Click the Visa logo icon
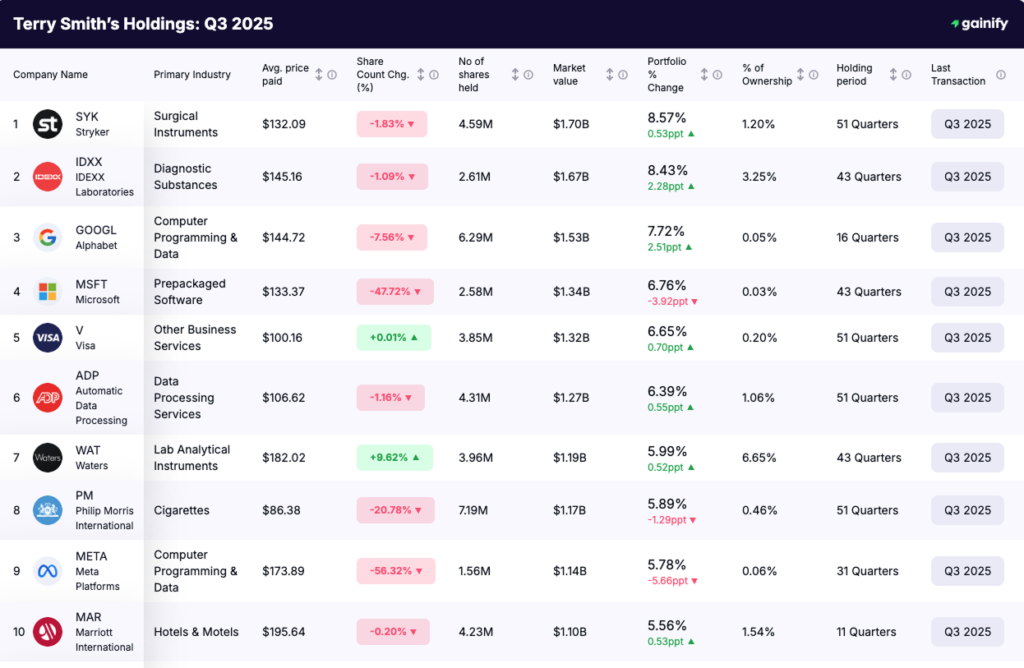 tap(48, 338)
